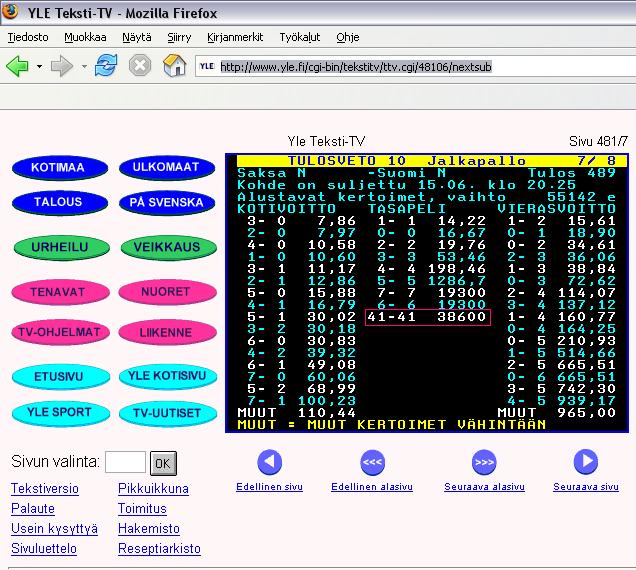This screenshot has height=570, width=636.
Task: Click the Sivun valinta page number field
Action: [x=125, y=462]
